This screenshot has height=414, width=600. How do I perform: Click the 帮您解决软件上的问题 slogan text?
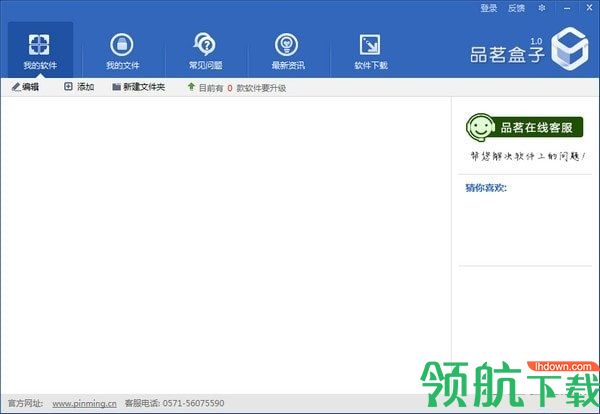[x=528, y=156]
